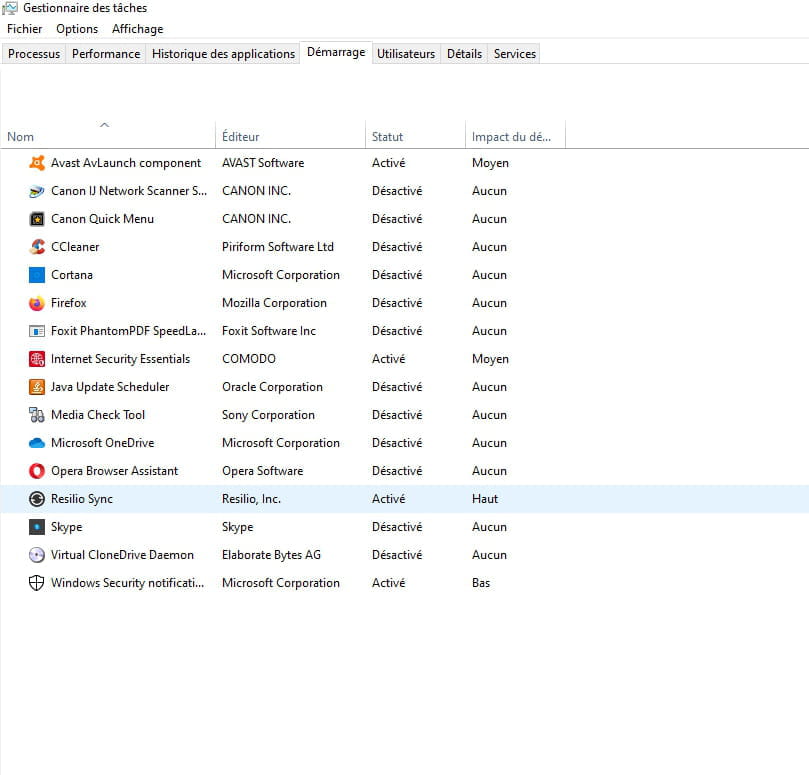Click the Java Update Scheduler icon
This screenshot has height=775, width=809.
(x=37, y=387)
